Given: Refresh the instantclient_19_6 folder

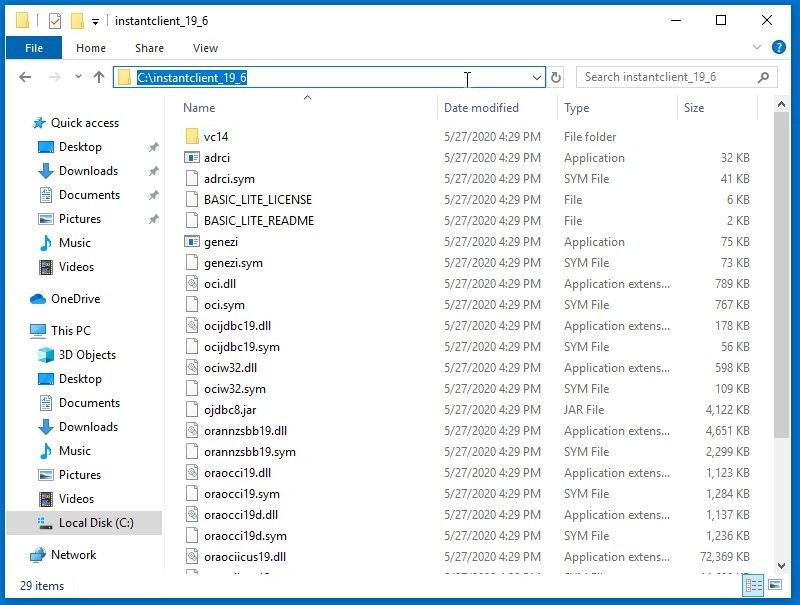Looking at the screenshot, I should click(x=556, y=78).
